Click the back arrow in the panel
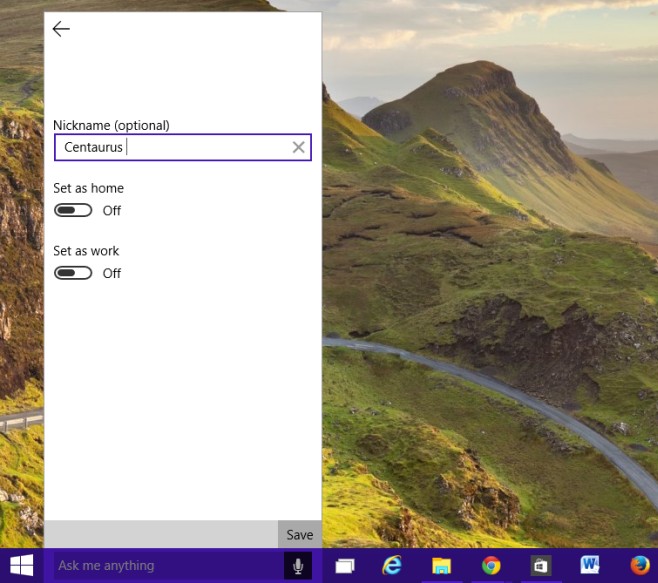 [61, 29]
